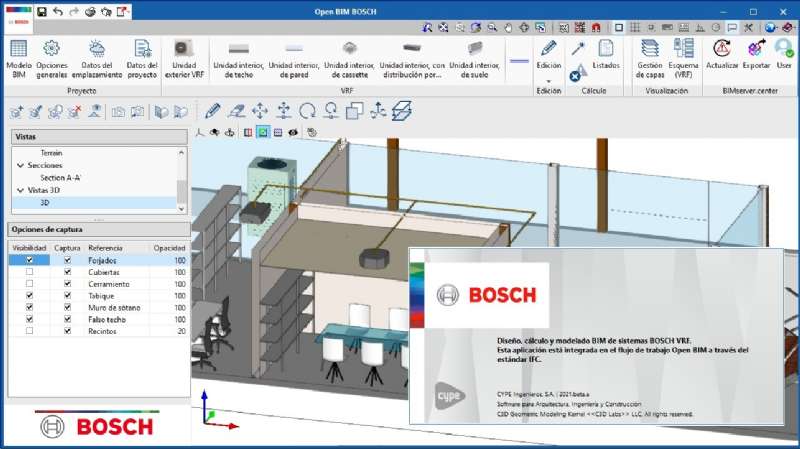Click Opacidad value 20 for Recintos
The width and height of the screenshot is (800, 449).
[181, 331]
